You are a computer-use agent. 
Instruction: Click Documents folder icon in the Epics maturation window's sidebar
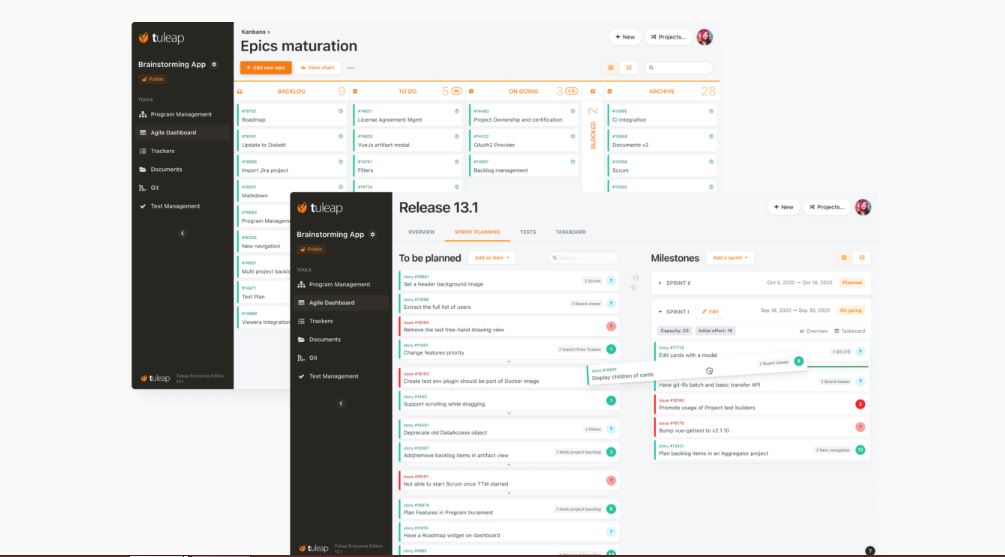click(143, 170)
